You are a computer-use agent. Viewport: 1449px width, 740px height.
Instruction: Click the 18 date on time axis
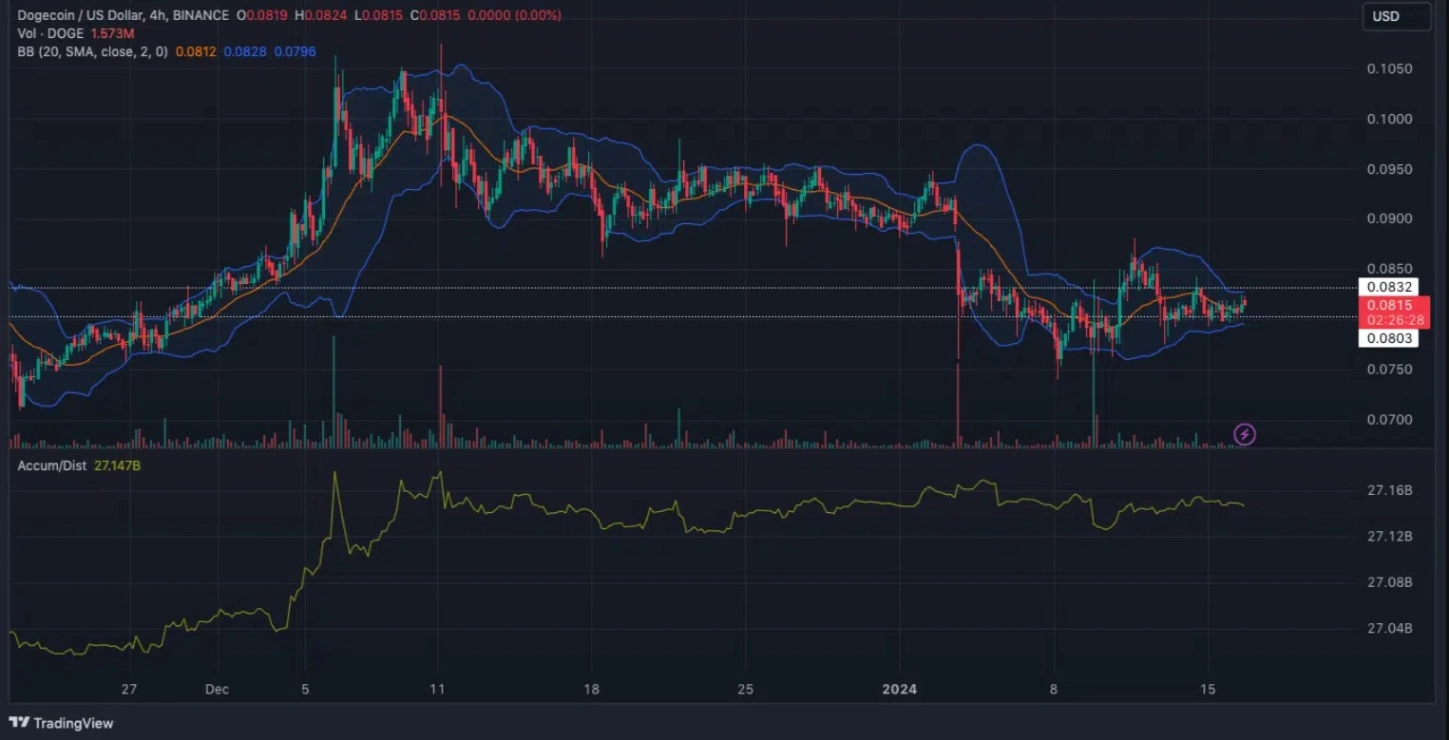591,689
